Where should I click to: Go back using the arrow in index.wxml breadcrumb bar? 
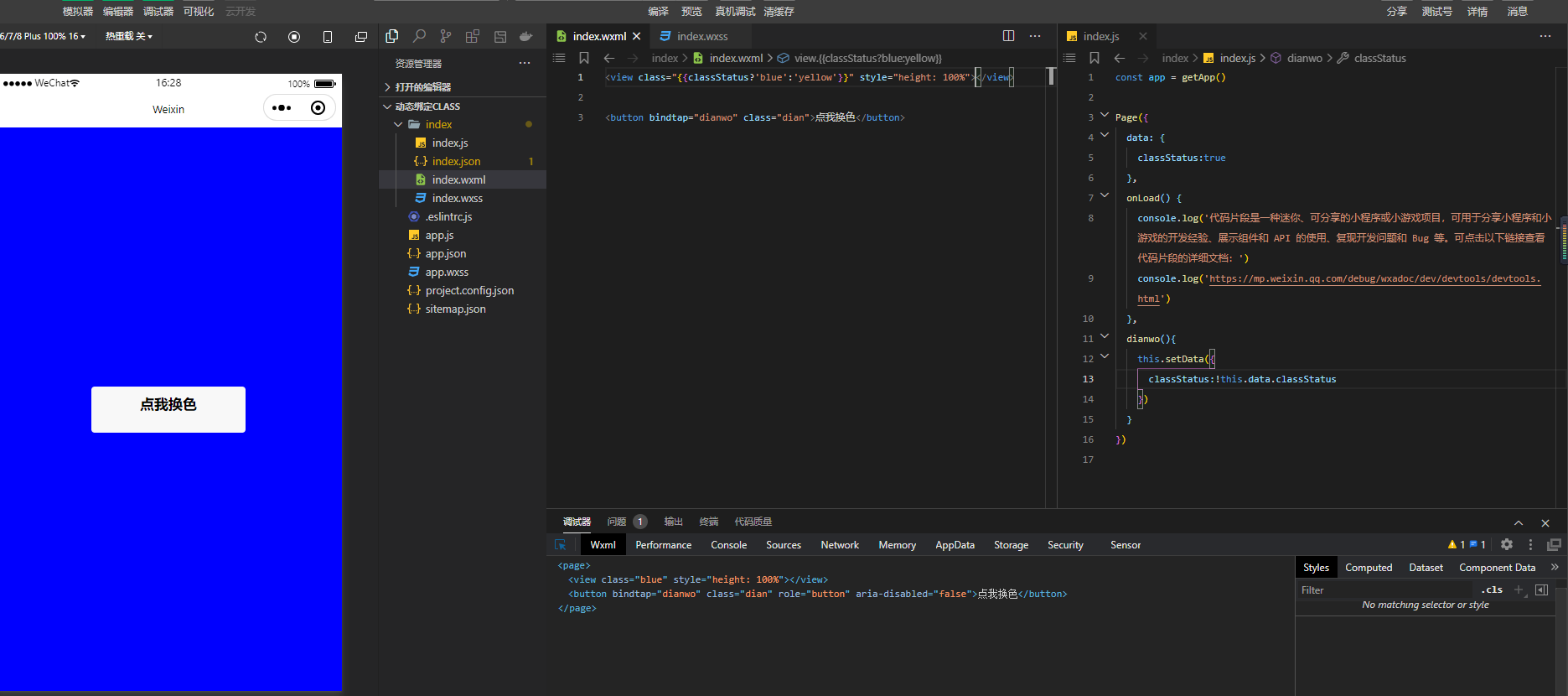click(x=609, y=58)
